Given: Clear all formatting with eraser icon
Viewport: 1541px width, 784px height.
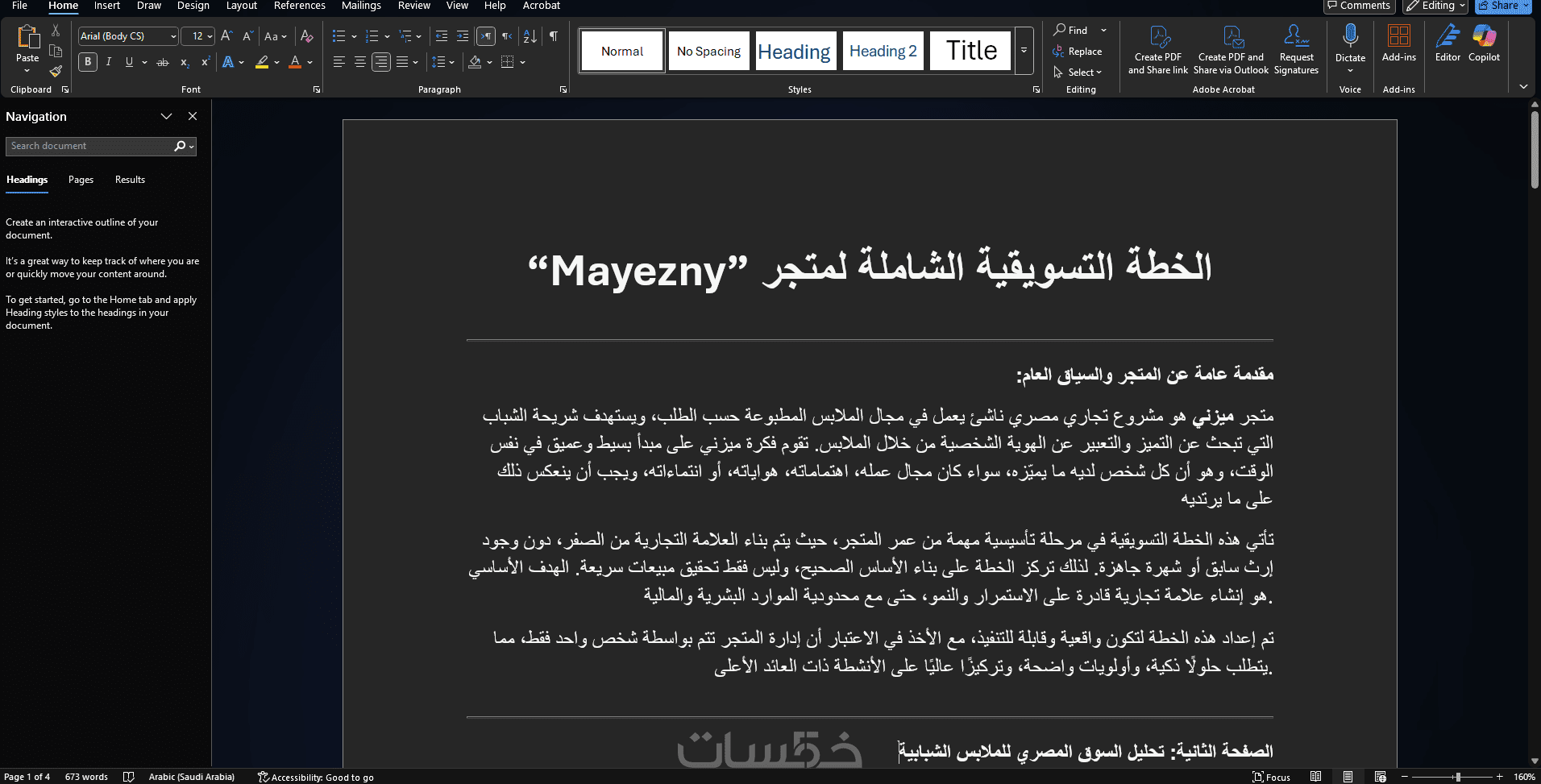Looking at the screenshot, I should pos(306,36).
